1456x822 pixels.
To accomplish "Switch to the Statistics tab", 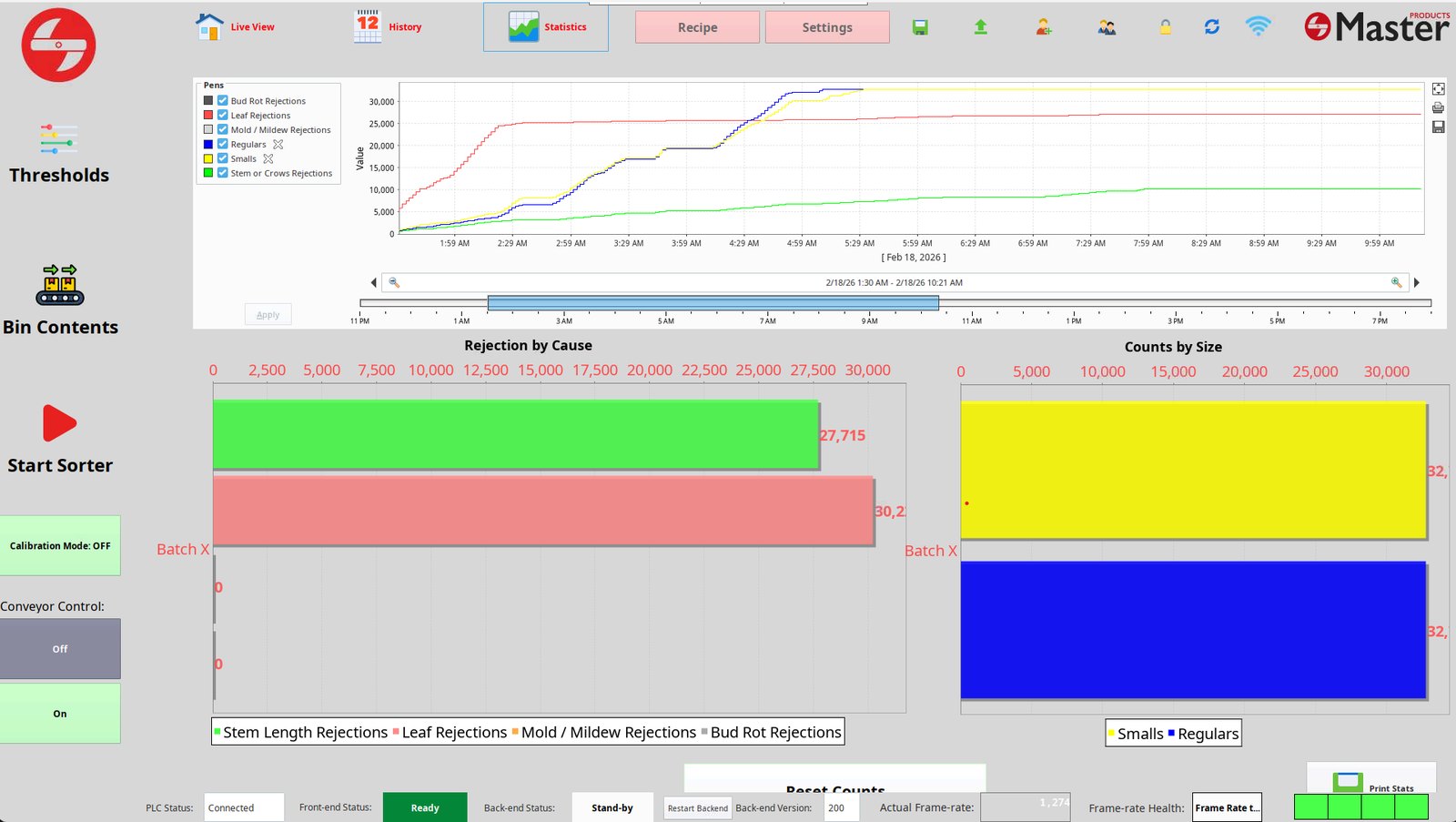I will tap(546, 26).
